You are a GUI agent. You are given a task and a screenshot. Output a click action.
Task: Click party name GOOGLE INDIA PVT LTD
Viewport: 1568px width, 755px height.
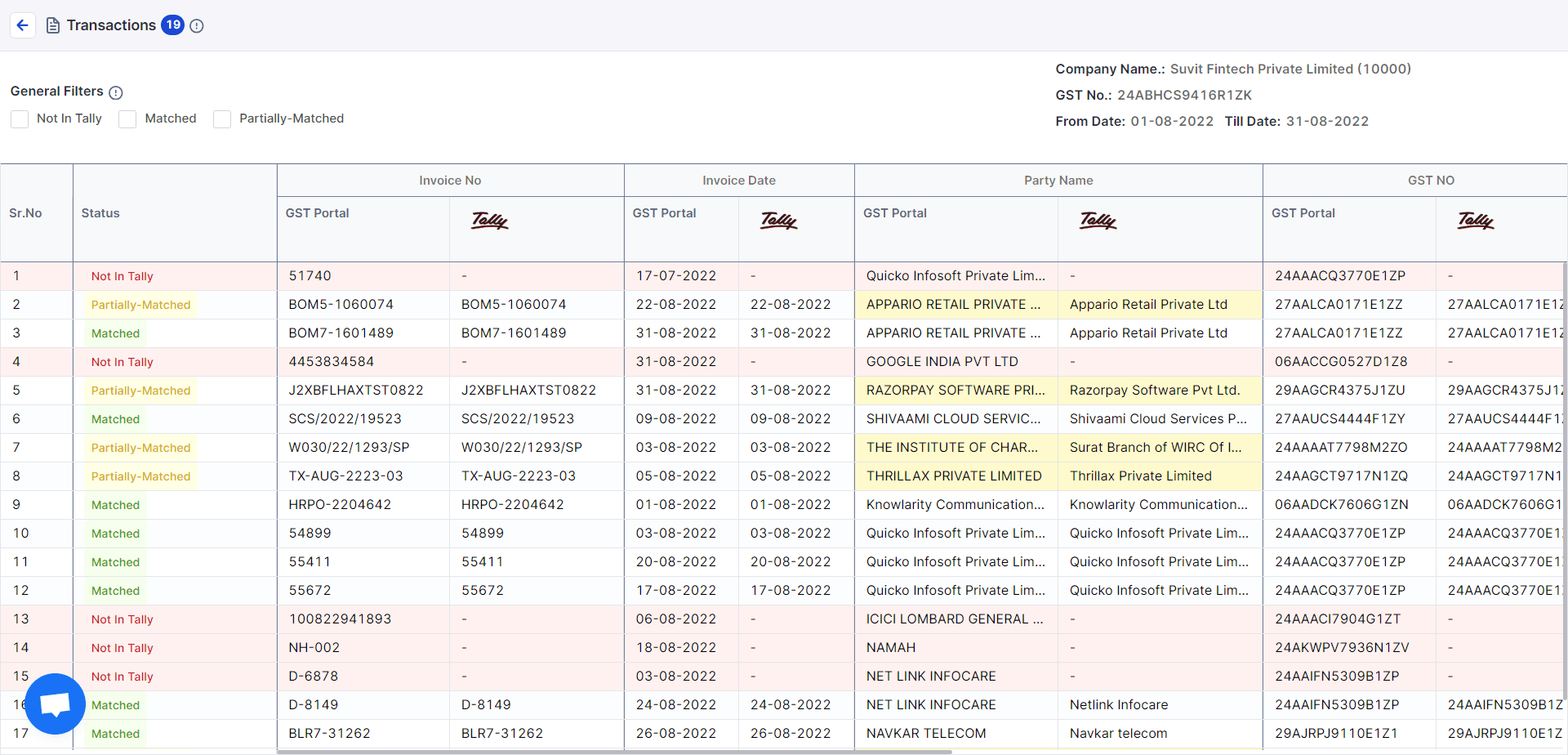[942, 362]
